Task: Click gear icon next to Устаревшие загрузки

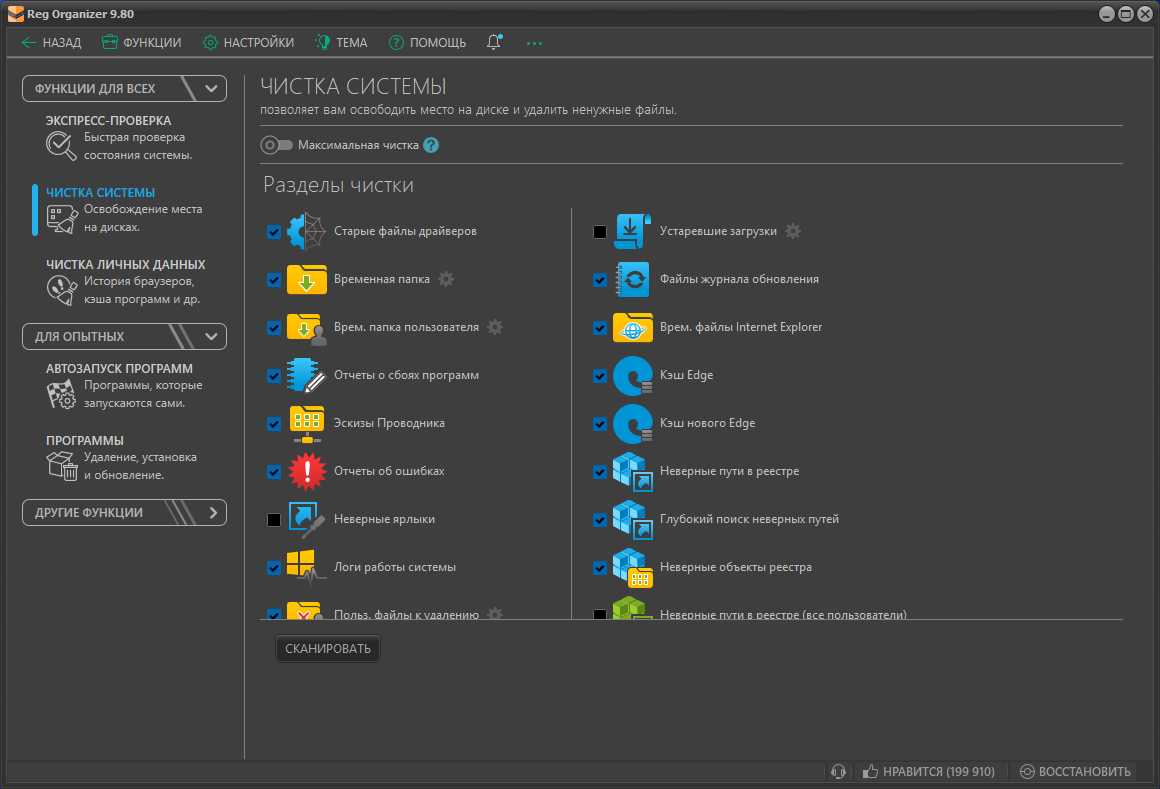Action: pos(793,231)
